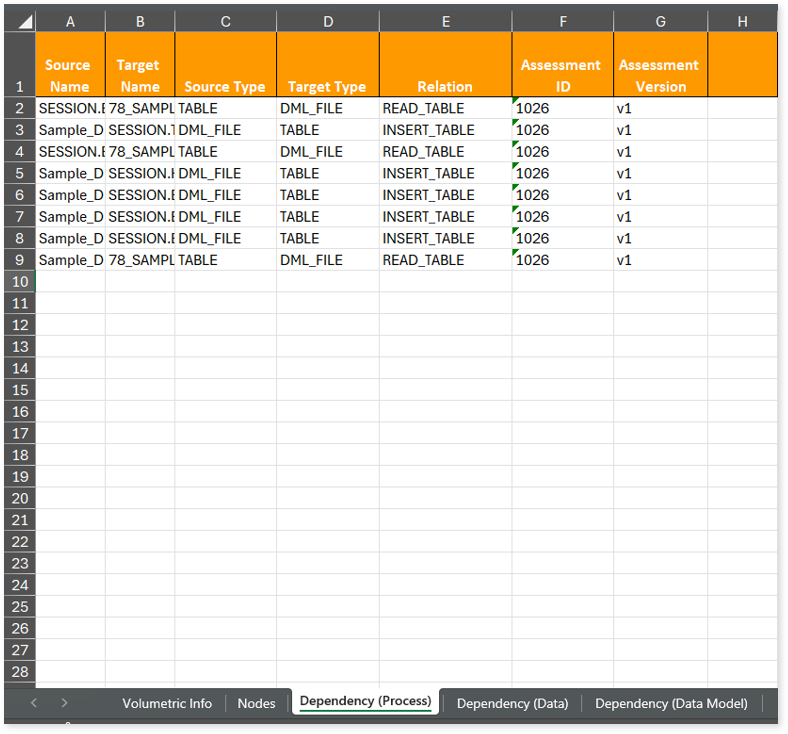Open the Volumetric Info sheet tab
This screenshot has width=788, height=734.
[167, 703]
